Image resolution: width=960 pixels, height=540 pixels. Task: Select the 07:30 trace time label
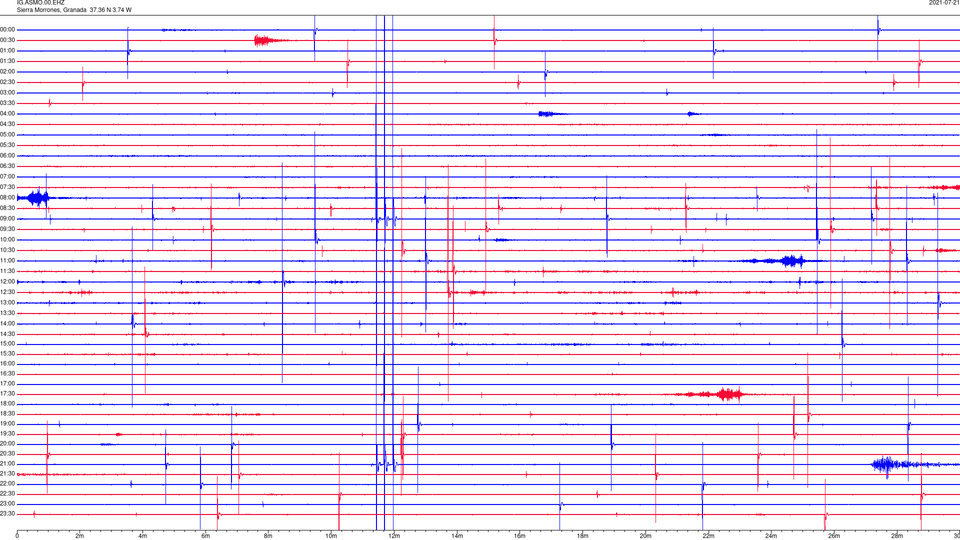tap(8, 187)
